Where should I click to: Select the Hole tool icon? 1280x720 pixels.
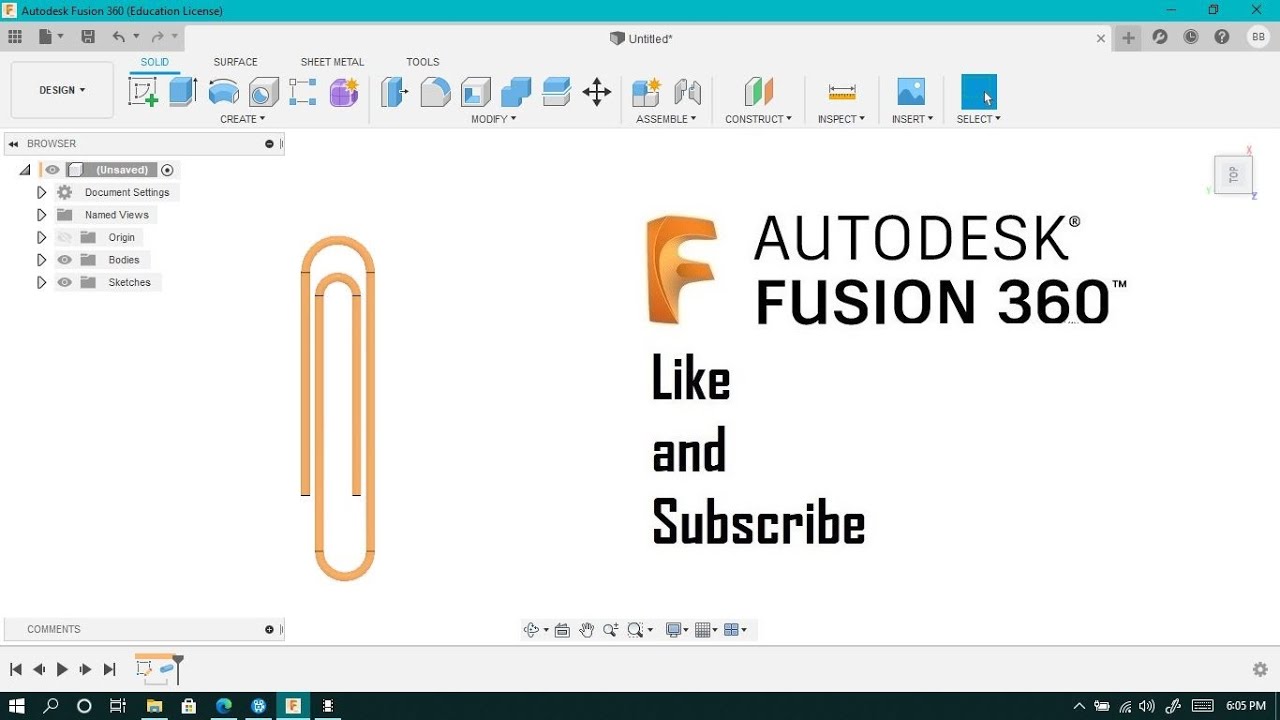pyautogui.click(x=264, y=92)
